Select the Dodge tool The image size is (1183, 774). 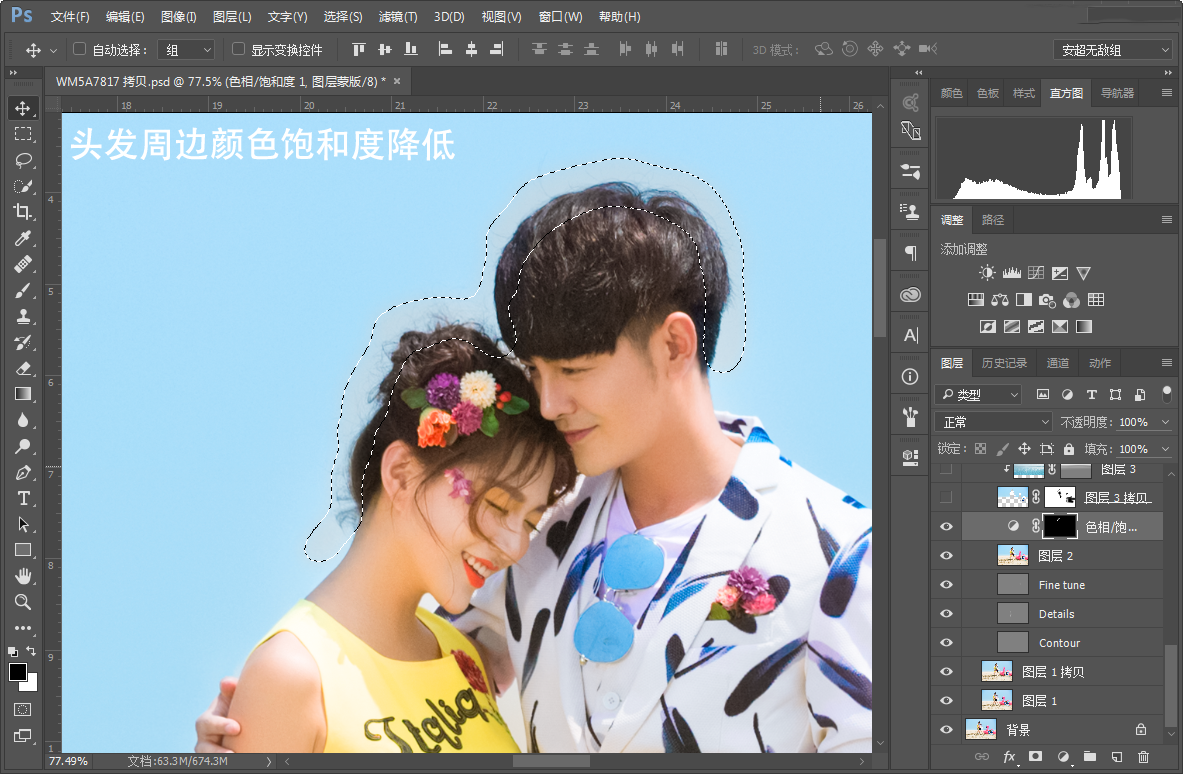tap(23, 446)
